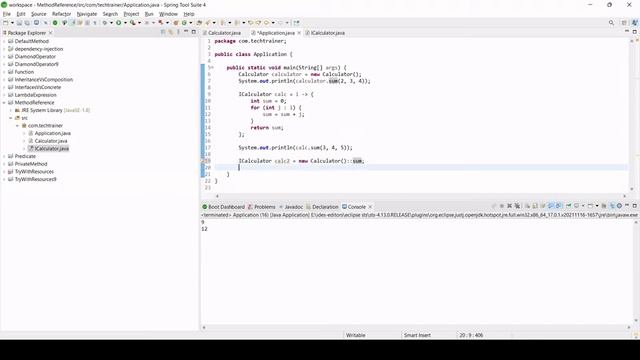Collapse the MethodReference project node
Viewport: 640px width, 360px height.
point(4,103)
